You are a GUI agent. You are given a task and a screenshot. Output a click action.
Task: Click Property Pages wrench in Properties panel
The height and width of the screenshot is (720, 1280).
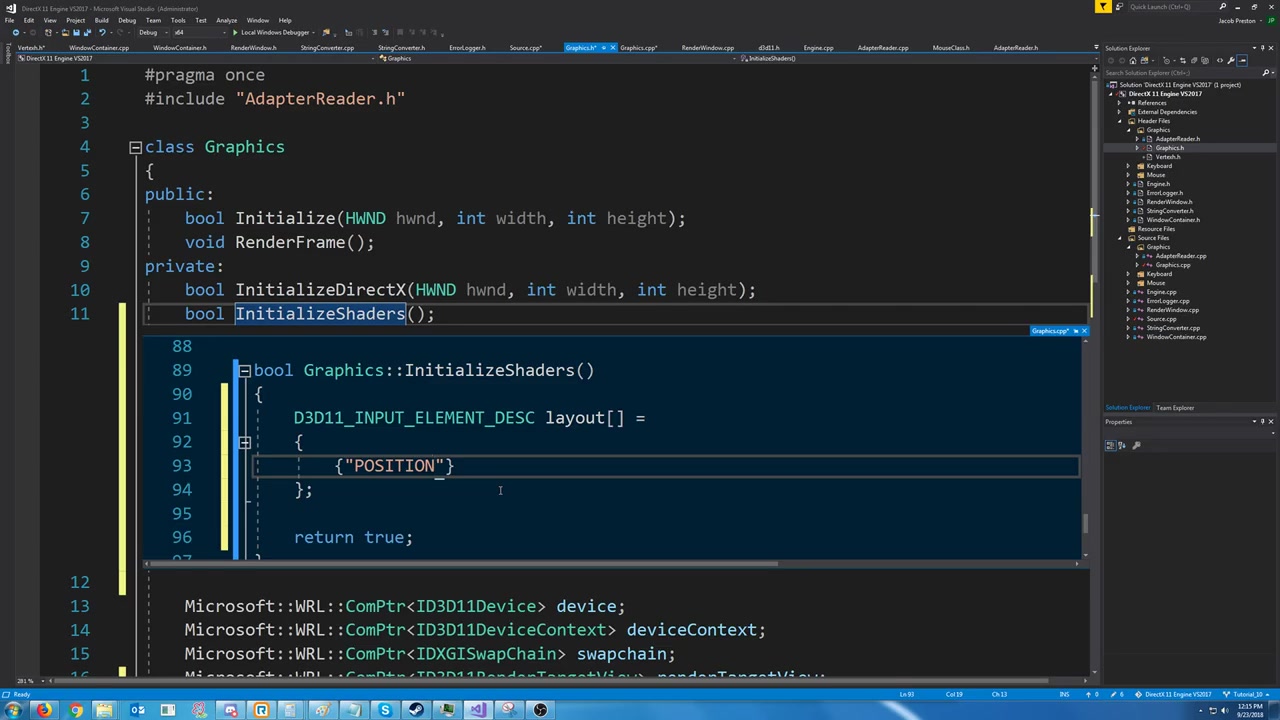1136,445
